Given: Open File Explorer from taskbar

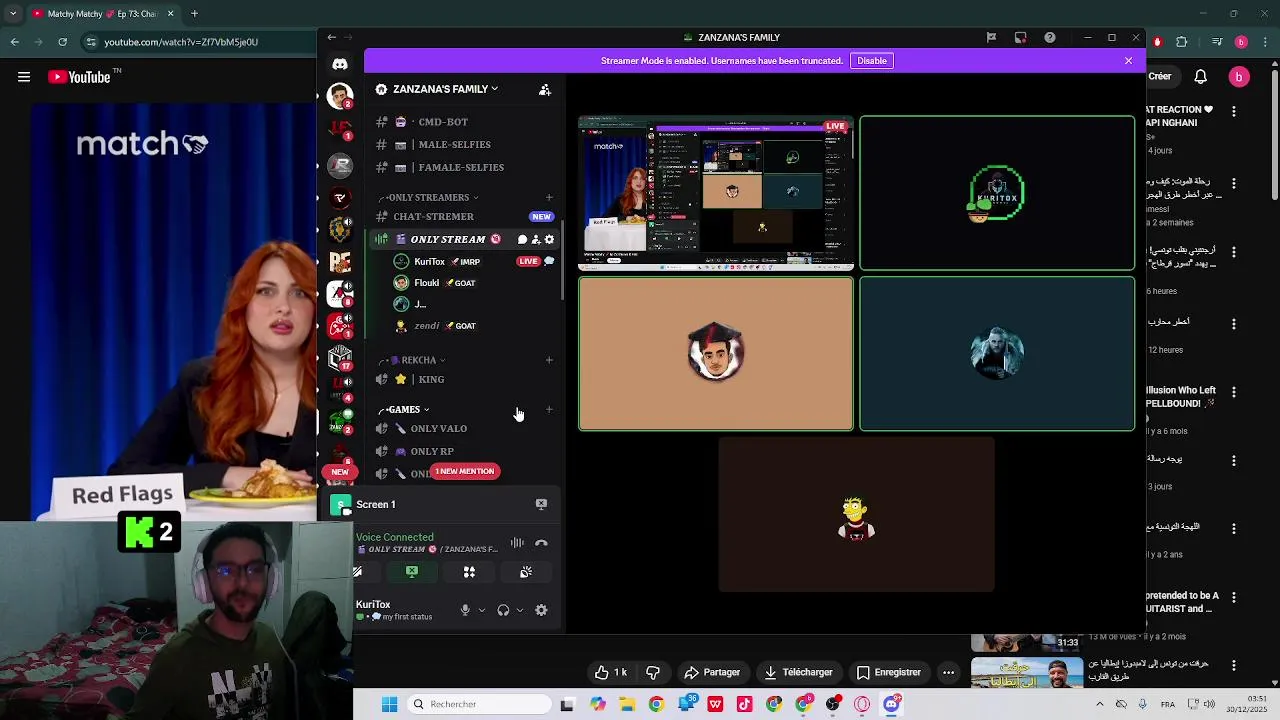Looking at the screenshot, I should click(x=627, y=704).
